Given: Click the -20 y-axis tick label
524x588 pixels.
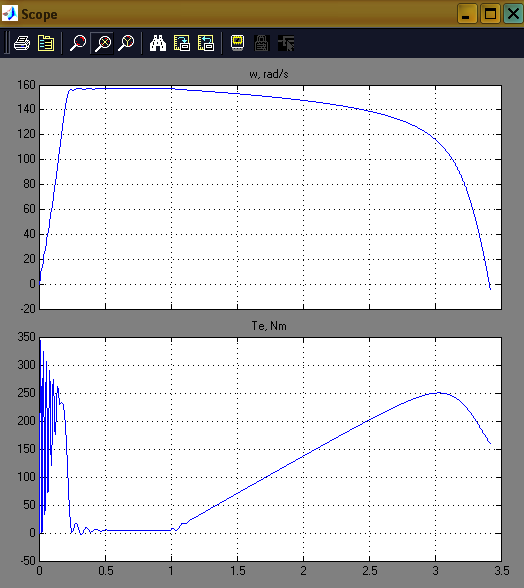Looking at the screenshot, I should pyautogui.click(x=27, y=309).
